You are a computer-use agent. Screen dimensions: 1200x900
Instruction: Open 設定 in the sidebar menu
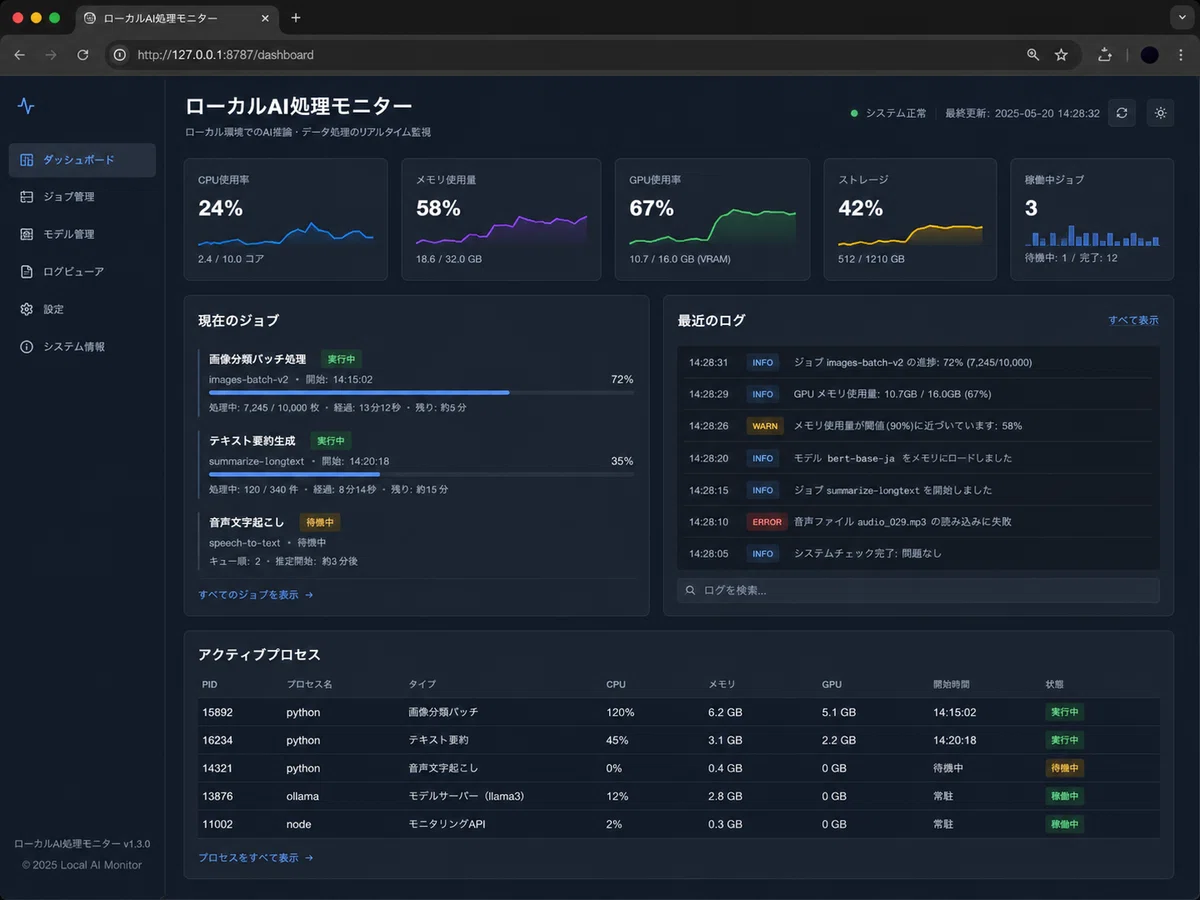pos(82,309)
